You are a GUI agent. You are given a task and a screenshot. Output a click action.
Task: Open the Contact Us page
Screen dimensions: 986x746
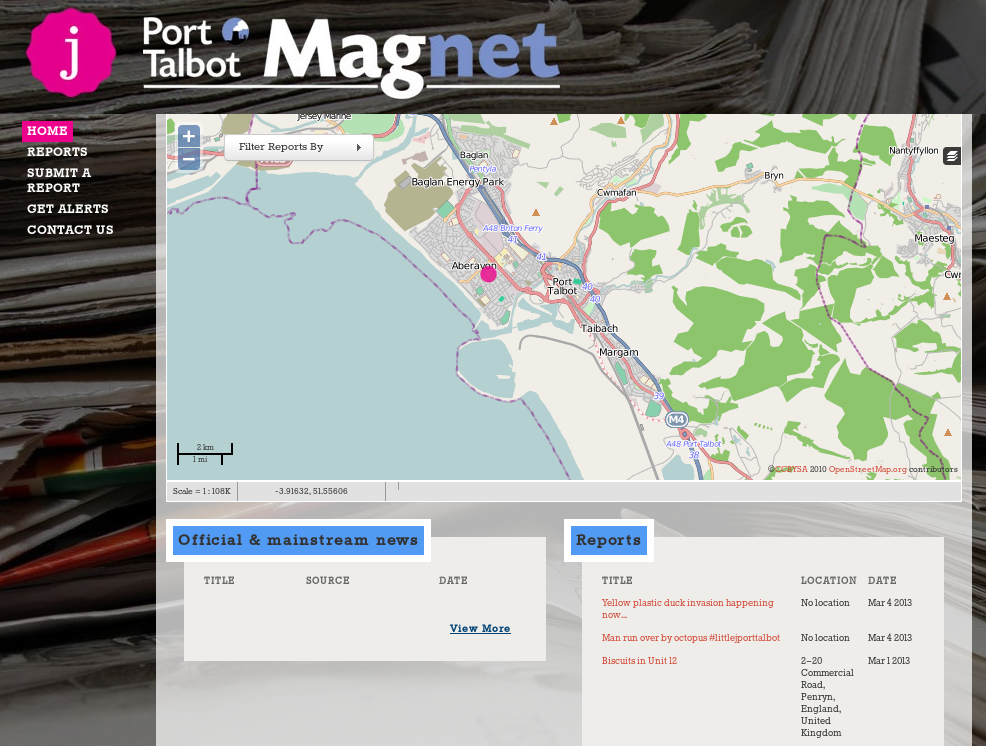coord(70,230)
